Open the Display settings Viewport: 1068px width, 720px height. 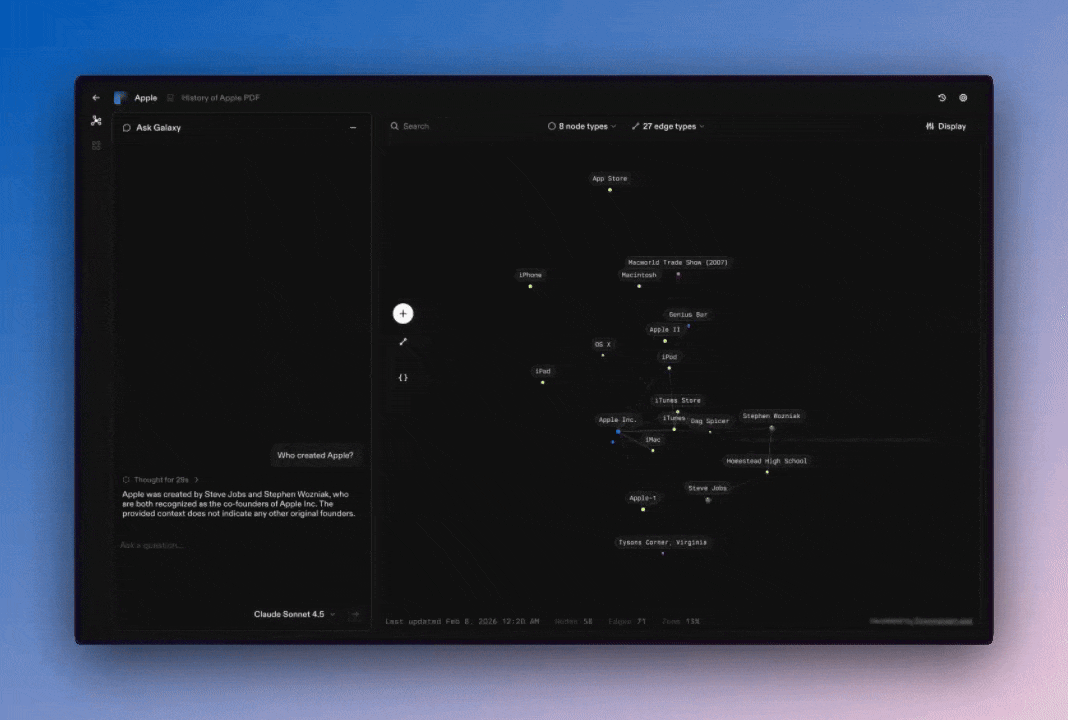(945, 126)
